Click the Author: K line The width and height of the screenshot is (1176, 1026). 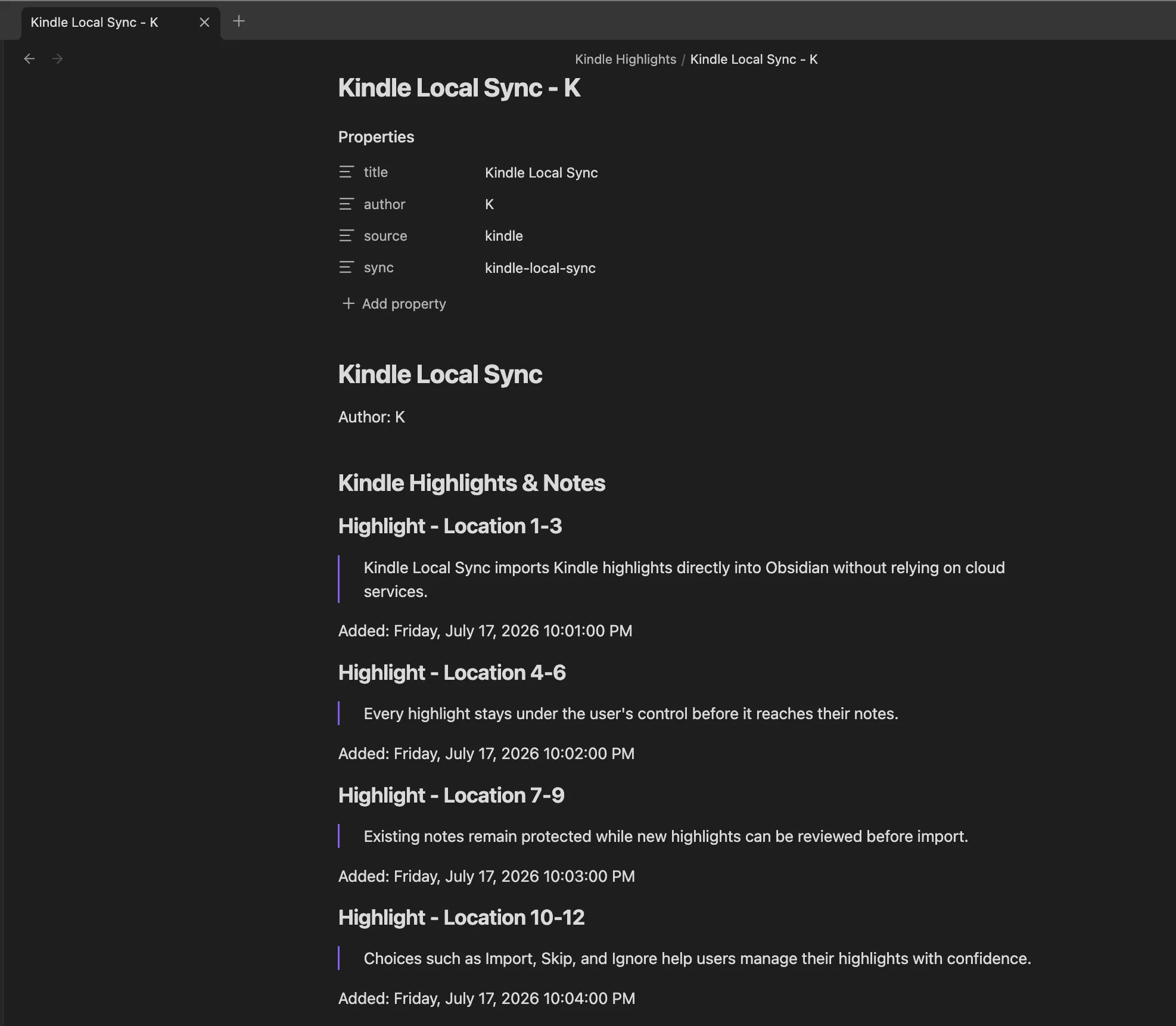click(372, 417)
